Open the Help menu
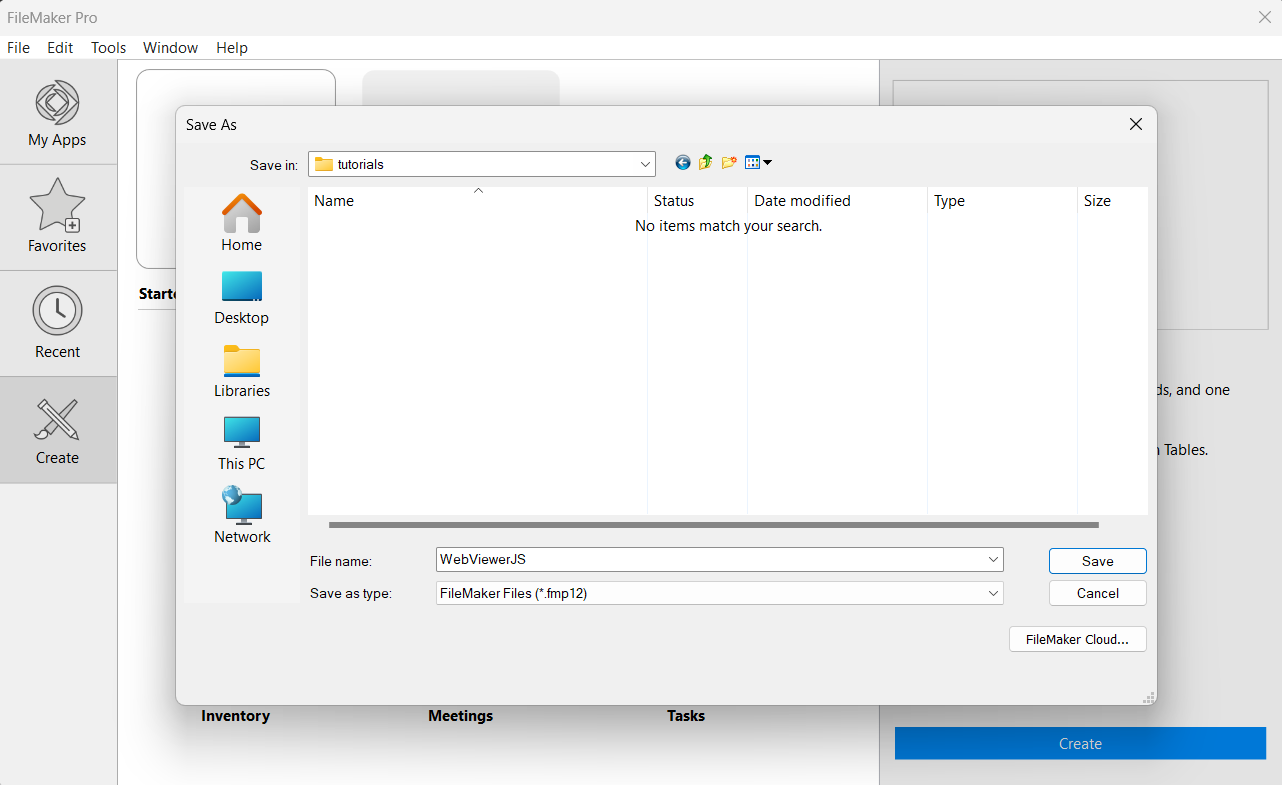 tap(232, 48)
